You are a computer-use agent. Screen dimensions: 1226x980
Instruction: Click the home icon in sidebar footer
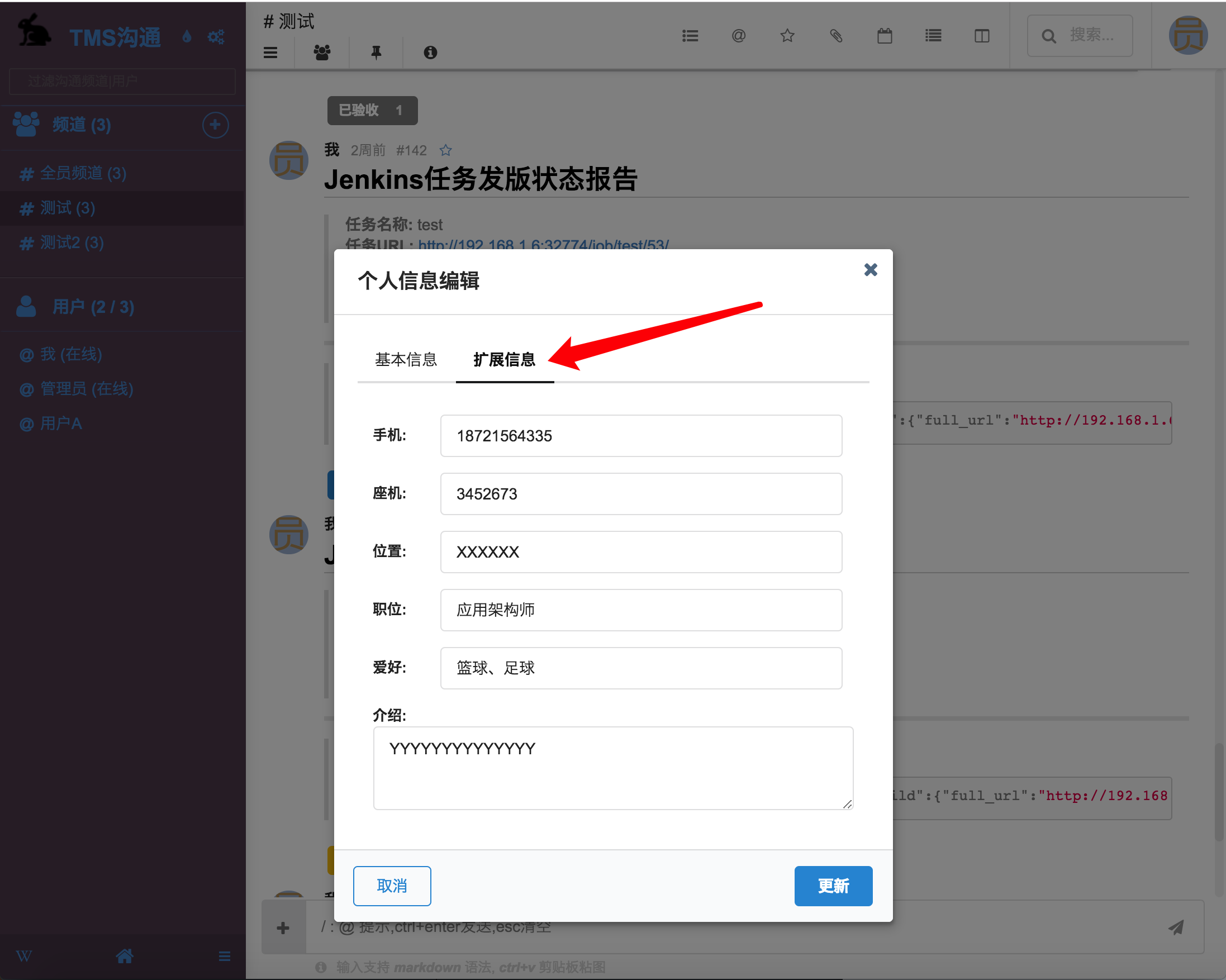125,956
